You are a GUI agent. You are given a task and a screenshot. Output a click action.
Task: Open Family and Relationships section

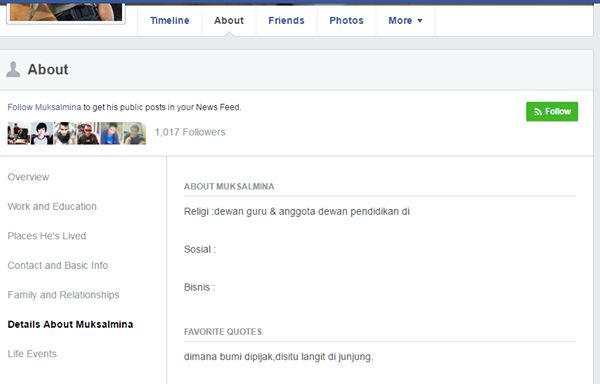tap(64, 295)
